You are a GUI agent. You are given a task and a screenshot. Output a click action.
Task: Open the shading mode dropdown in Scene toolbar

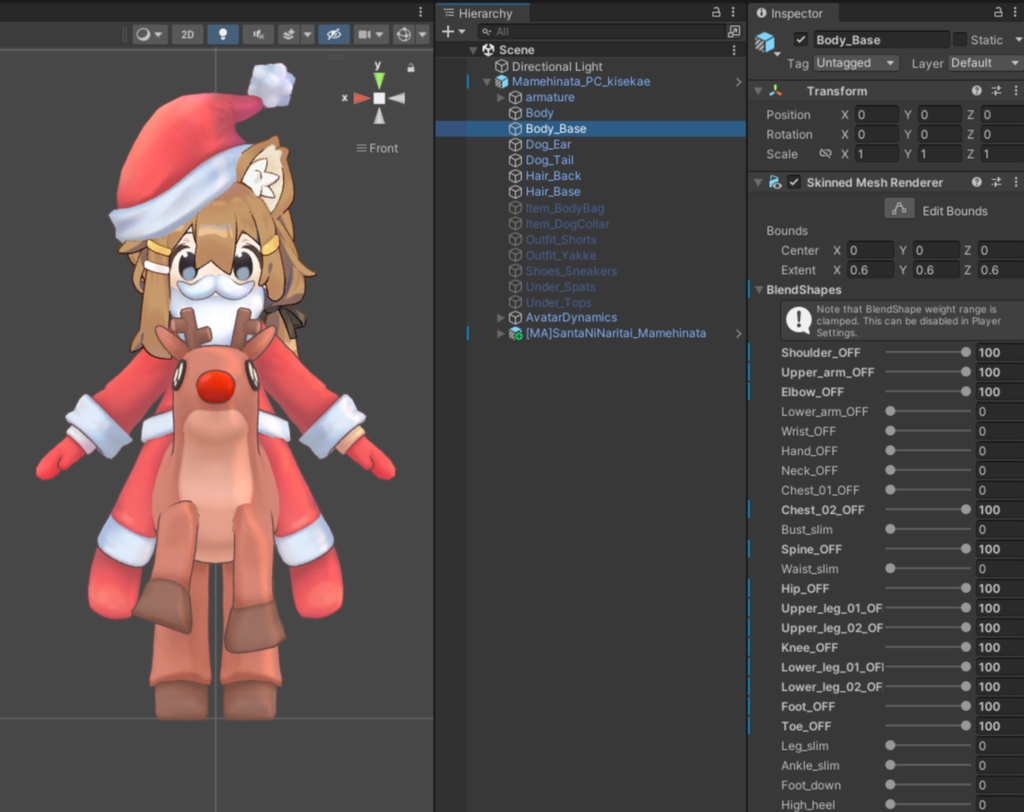point(149,34)
